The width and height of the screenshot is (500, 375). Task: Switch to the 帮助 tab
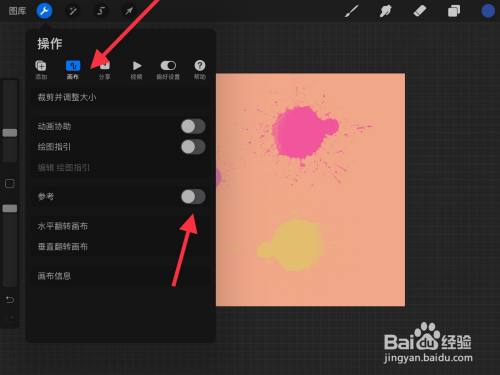coord(200,70)
